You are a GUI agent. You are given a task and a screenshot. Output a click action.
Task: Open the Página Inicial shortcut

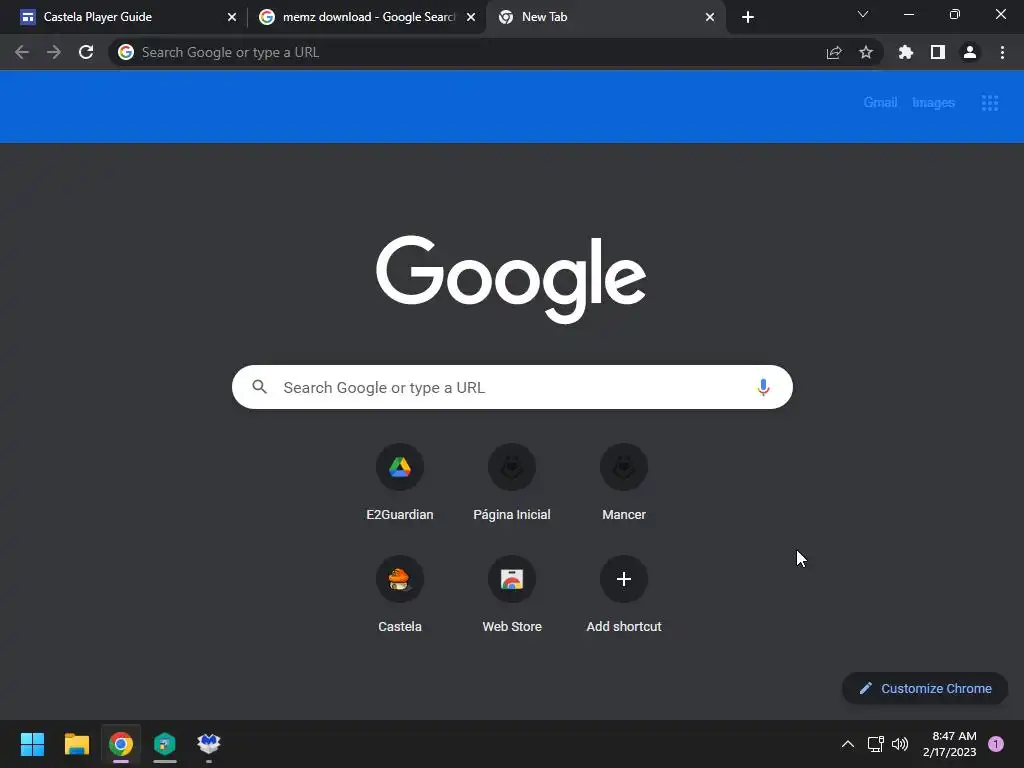(x=512, y=483)
